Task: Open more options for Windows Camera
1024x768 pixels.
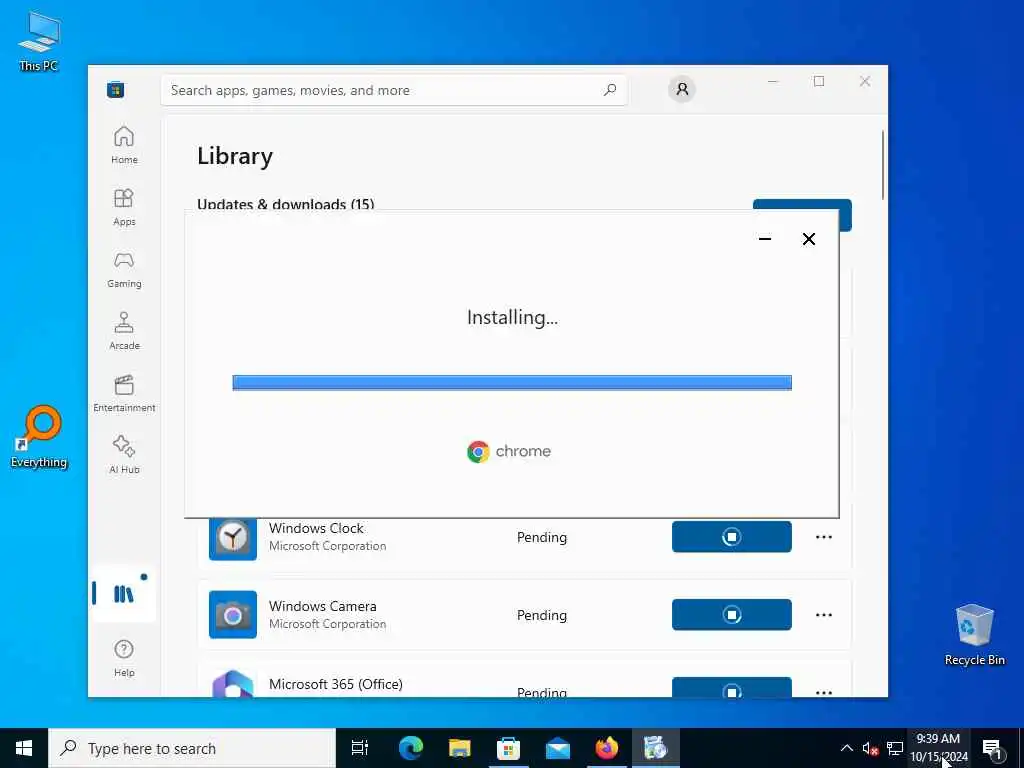Action: [824, 615]
